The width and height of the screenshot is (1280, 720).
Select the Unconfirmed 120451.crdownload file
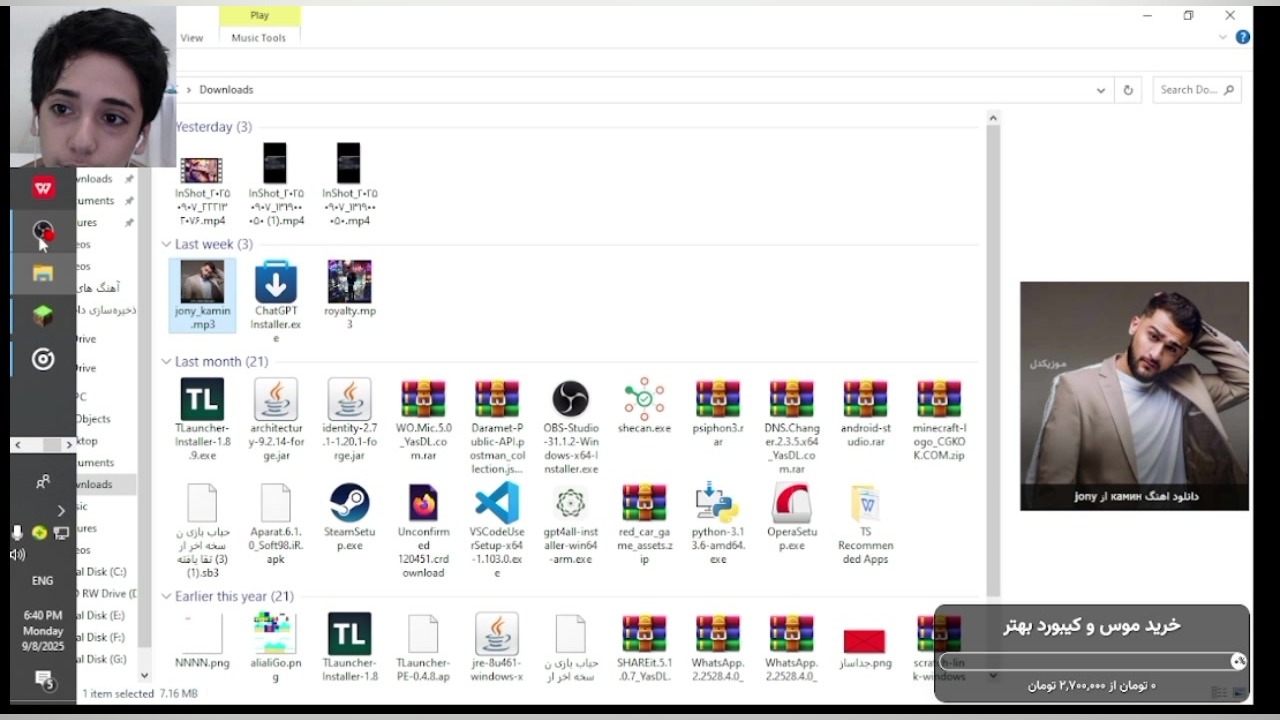(423, 530)
